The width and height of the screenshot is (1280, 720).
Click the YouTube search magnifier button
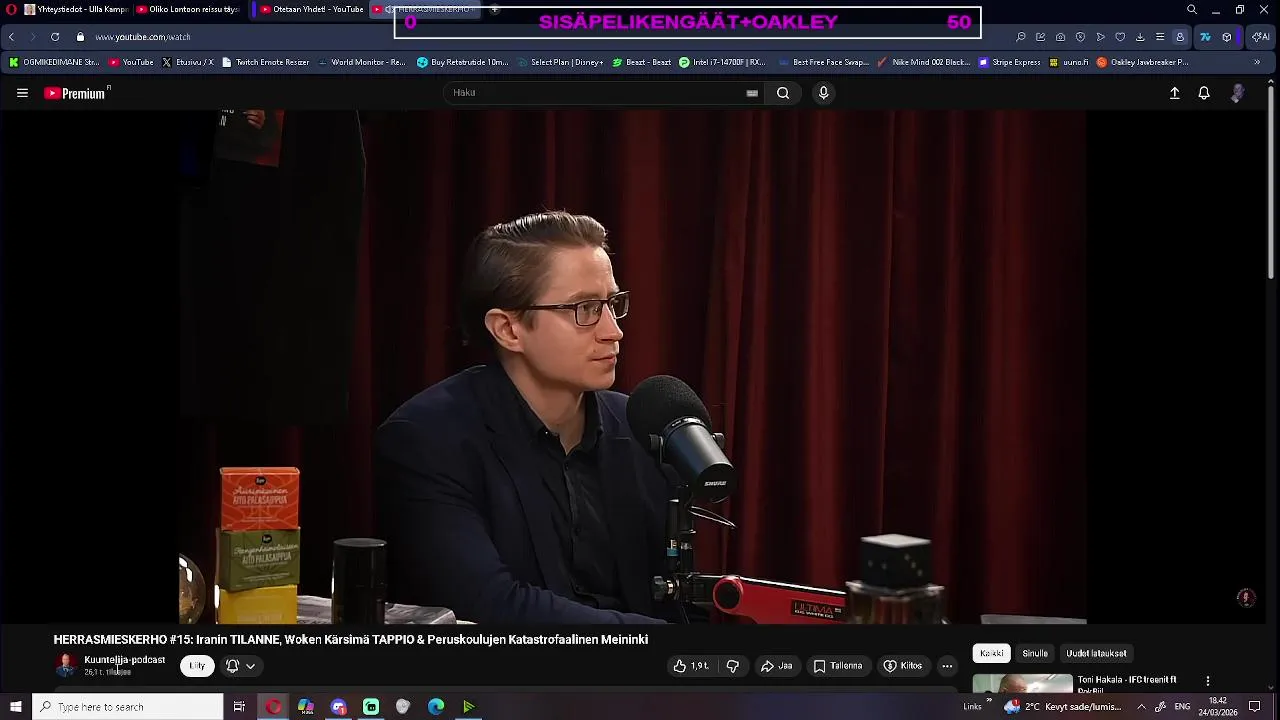coord(783,93)
